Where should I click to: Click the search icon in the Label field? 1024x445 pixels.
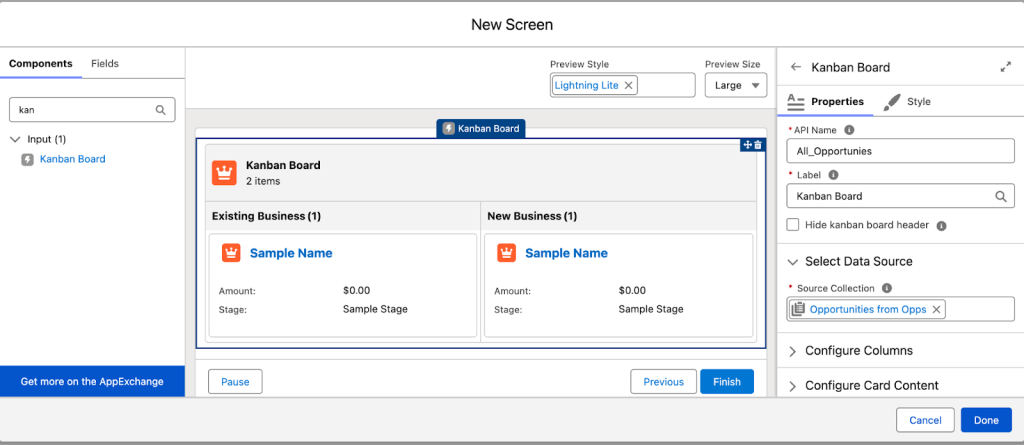coord(1001,197)
